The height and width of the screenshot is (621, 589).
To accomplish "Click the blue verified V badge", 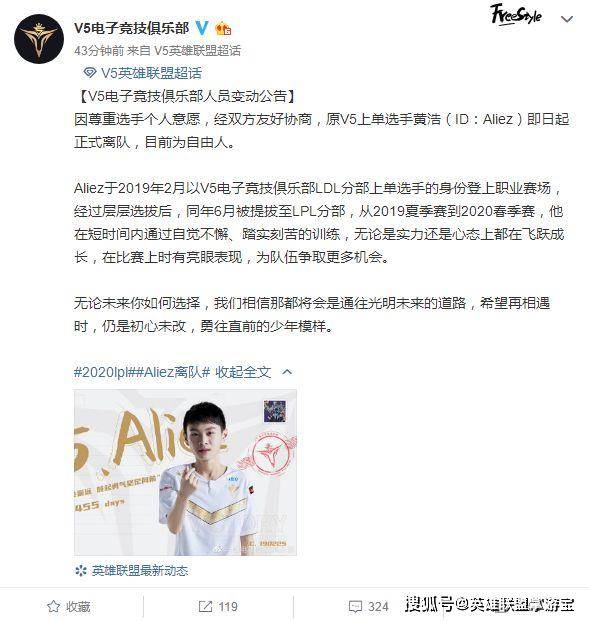I will 202,28.
